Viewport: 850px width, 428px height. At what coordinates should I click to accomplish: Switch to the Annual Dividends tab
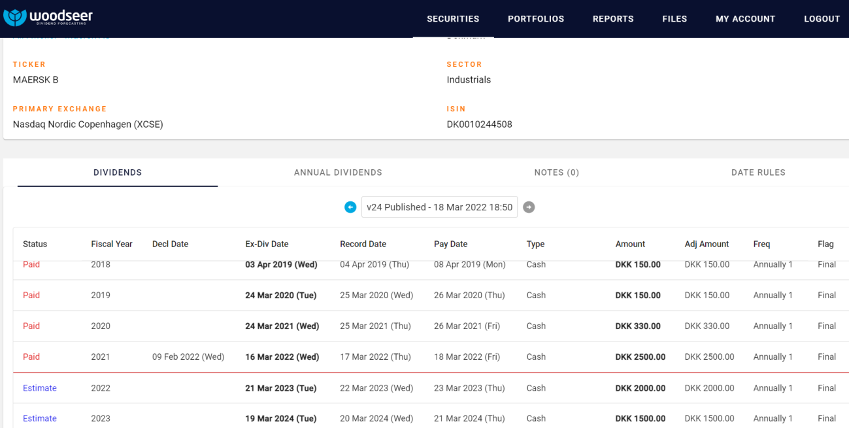[338, 172]
